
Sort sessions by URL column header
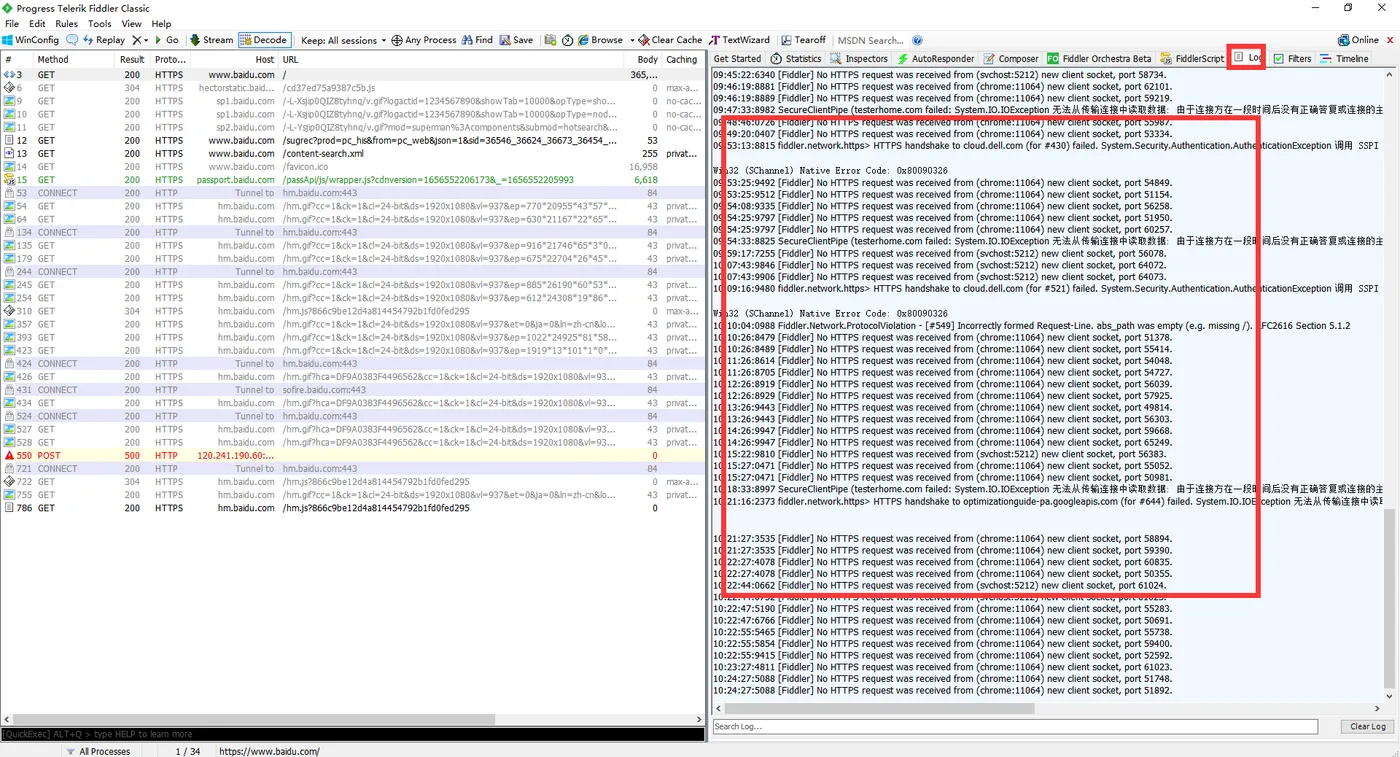coord(453,60)
